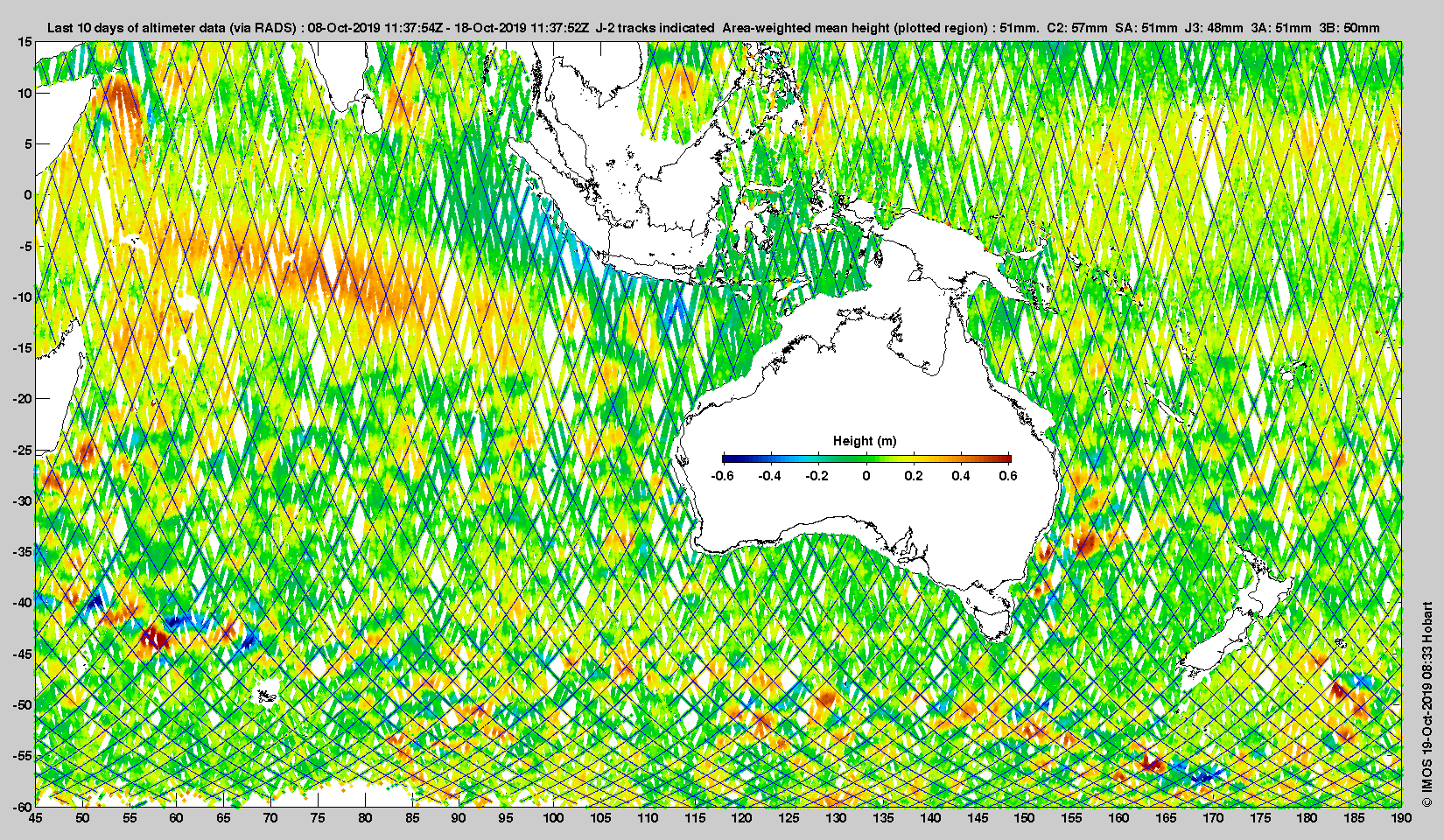Click the 0.4 colorbar tick label

click(x=961, y=476)
